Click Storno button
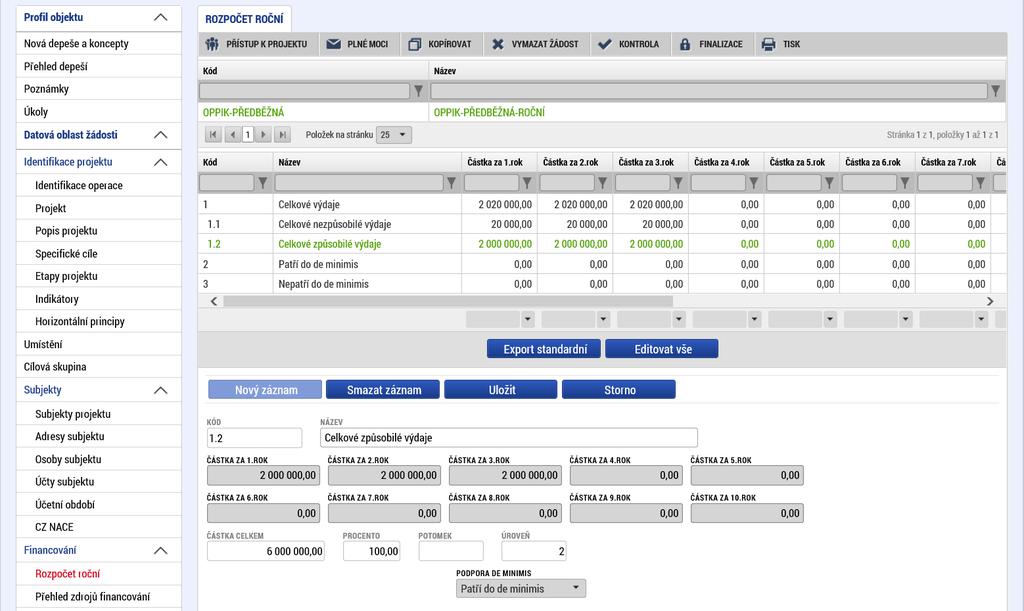The height and width of the screenshot is (611, 1024). [618, 390]
